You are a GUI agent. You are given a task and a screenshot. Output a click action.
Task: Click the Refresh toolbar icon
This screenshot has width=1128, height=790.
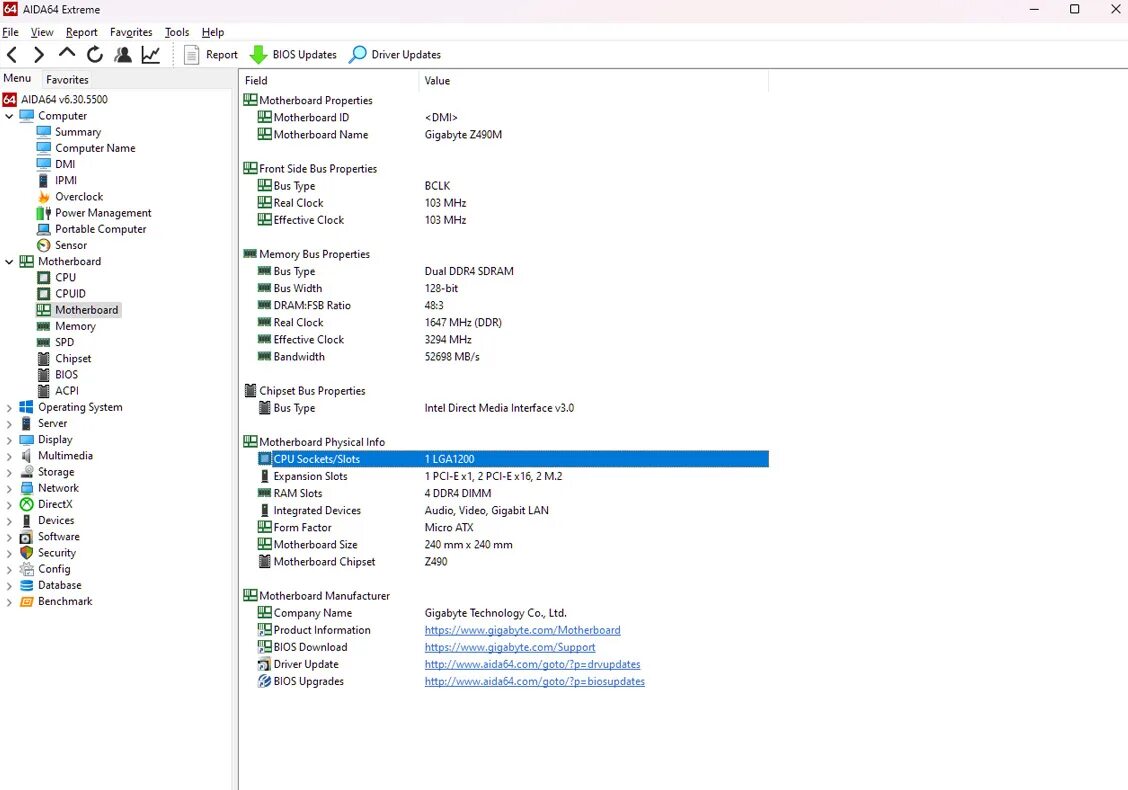coord(94,55)
